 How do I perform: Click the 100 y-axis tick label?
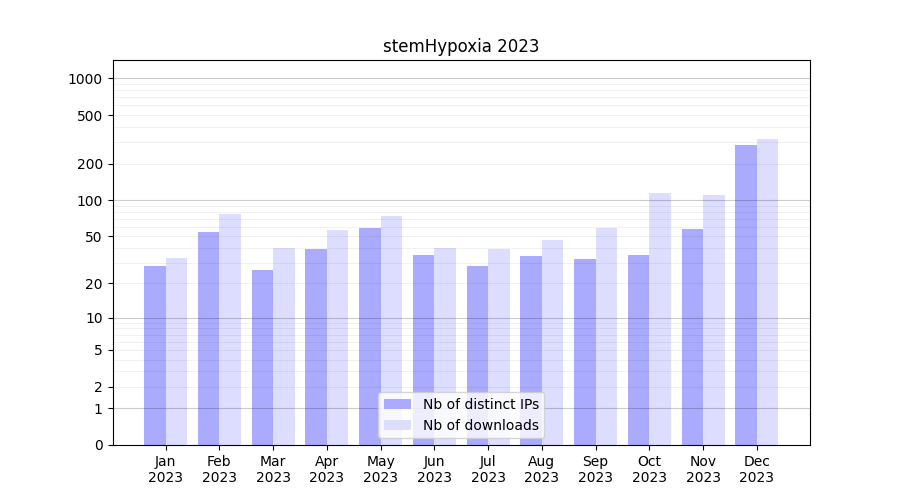click(x=90, y=201)
